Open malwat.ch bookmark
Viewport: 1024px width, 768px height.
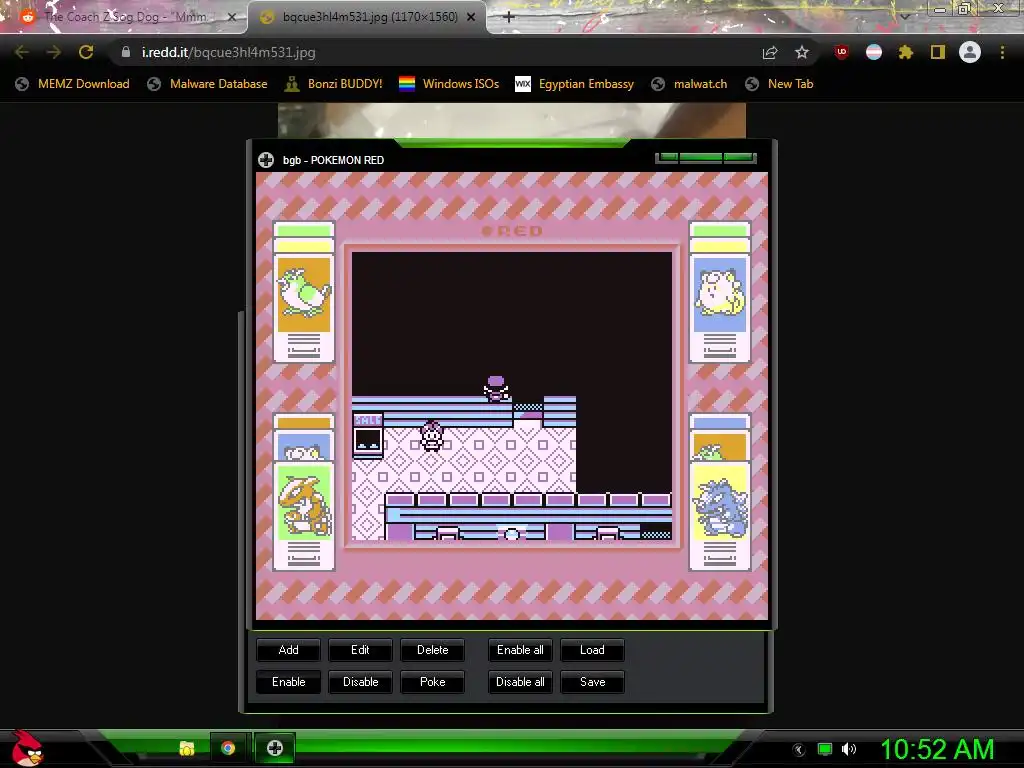pyautogui.click(x=689, y=84)
